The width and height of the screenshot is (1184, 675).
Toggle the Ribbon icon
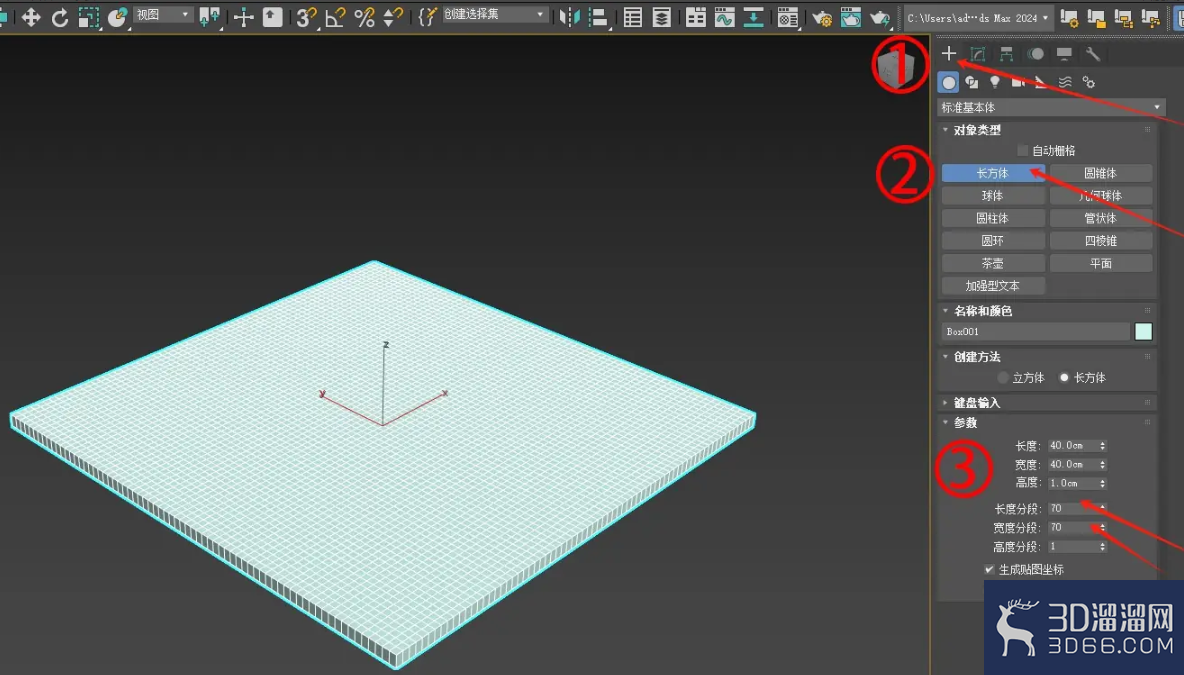tap(695, 17)
